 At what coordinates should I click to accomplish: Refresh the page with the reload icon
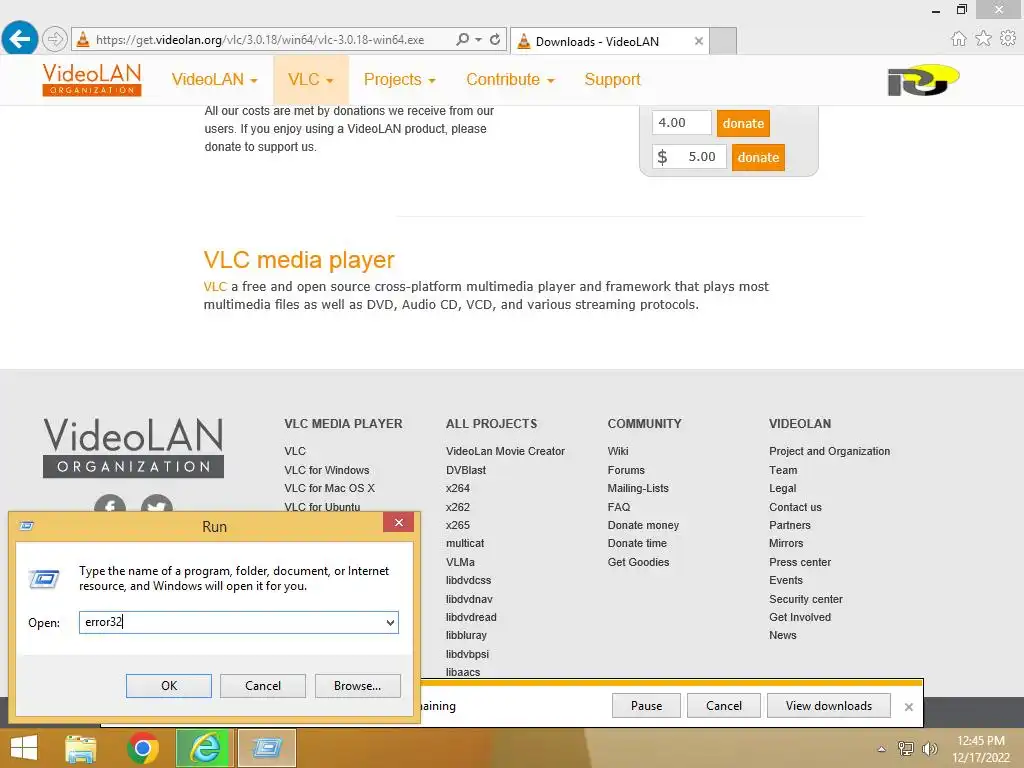495,39
